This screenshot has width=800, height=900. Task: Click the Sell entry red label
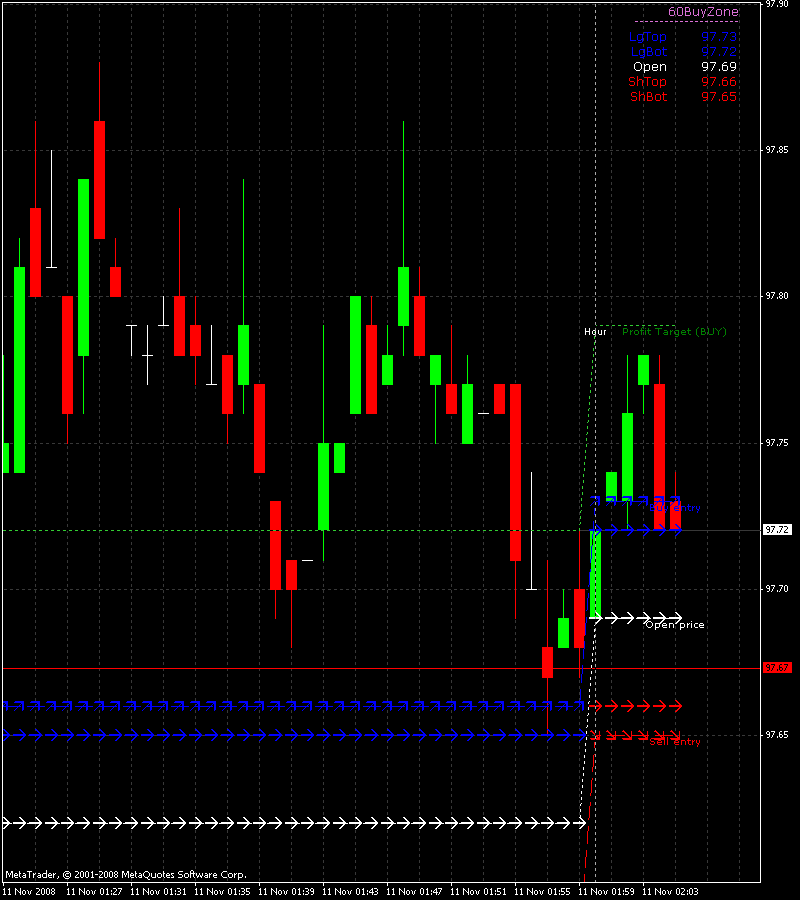[x=675, y=742]
